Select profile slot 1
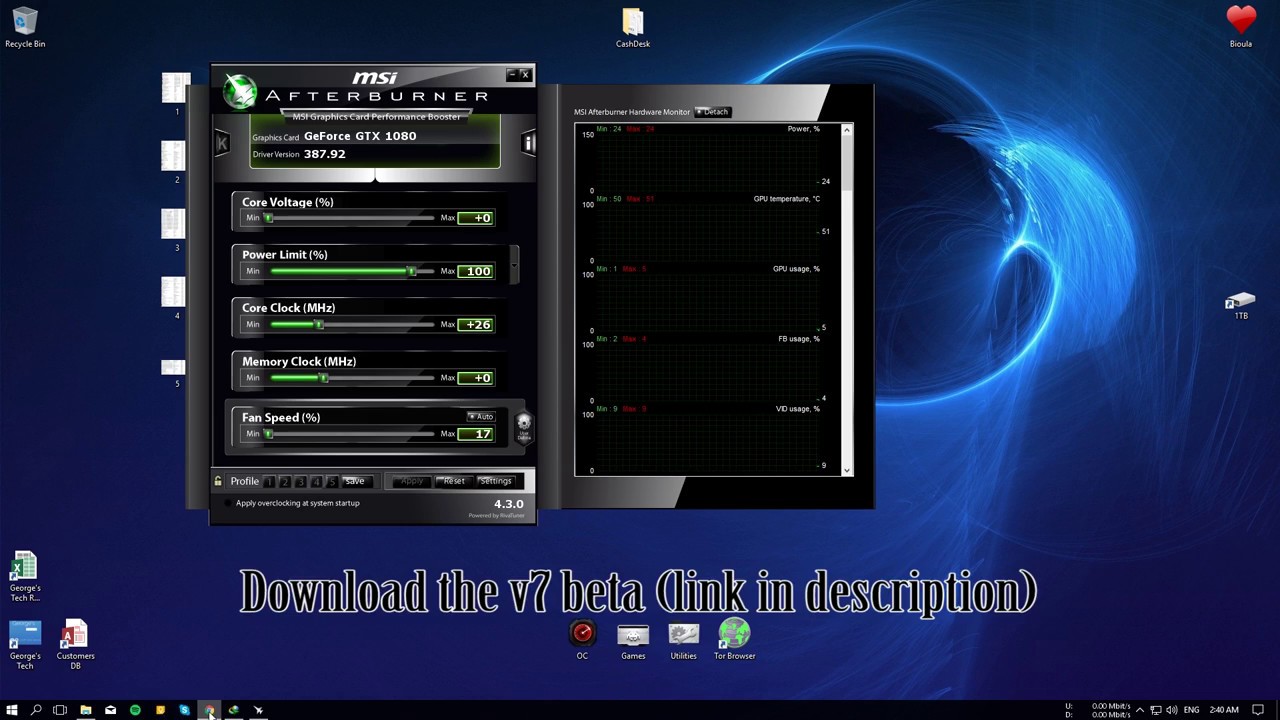This screenshot has width=1280, height=720. 269,481
